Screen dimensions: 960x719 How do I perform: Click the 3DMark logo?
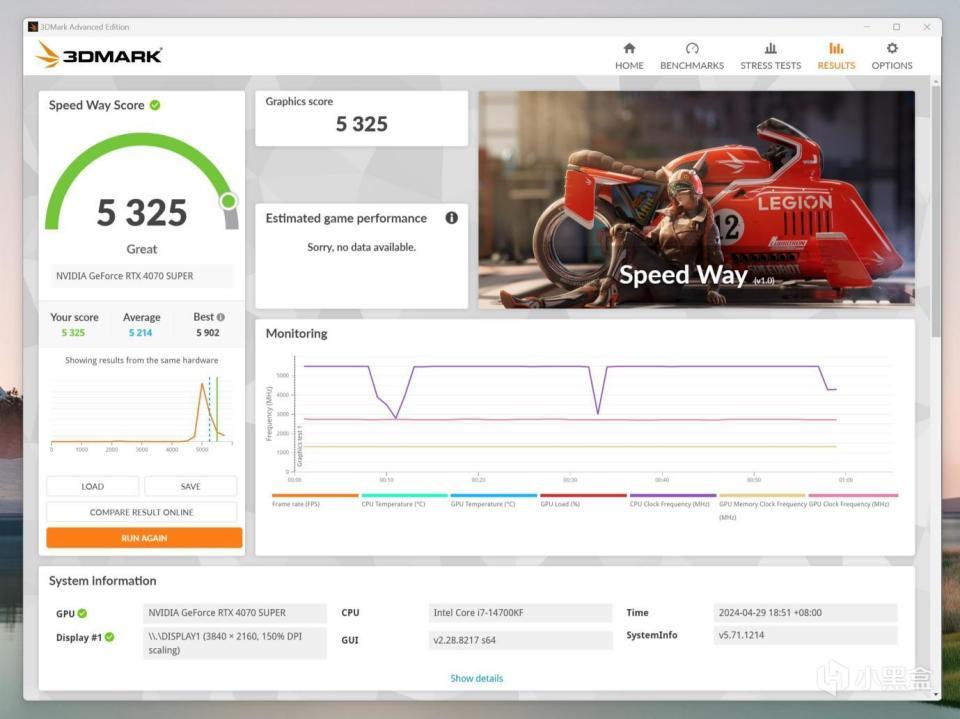[99, 55]
